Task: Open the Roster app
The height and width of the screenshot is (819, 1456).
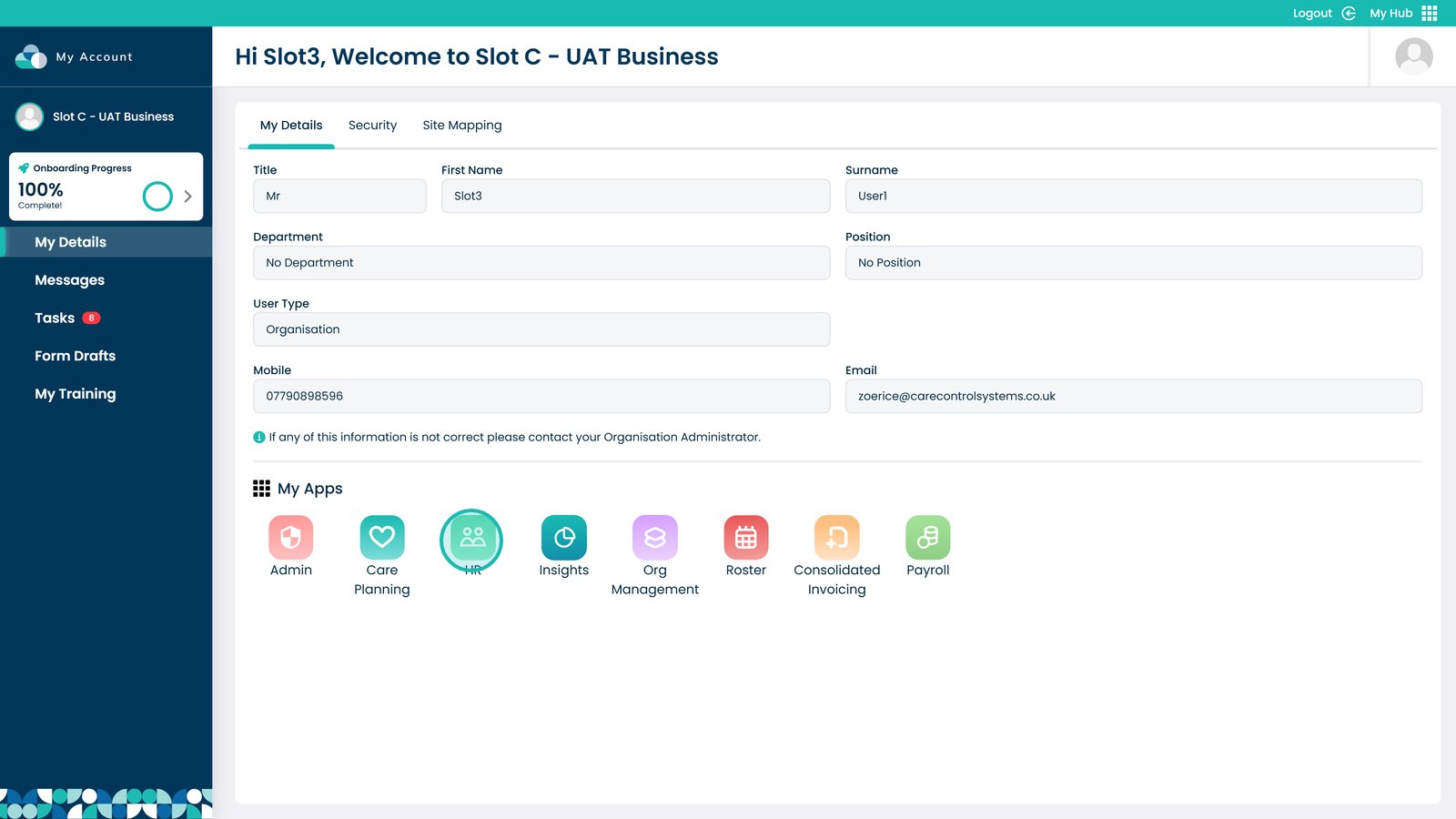Action: [745, 538]
